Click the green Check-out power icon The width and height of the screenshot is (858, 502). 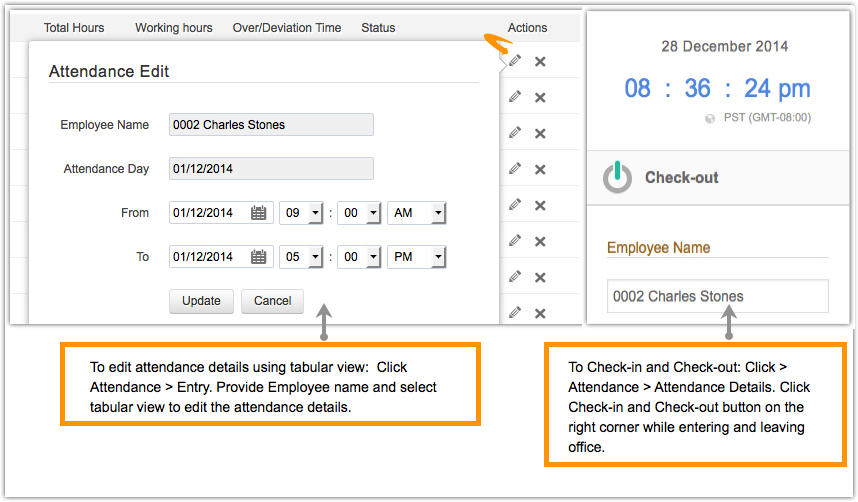pyautogui.click(x=617, y=177)
